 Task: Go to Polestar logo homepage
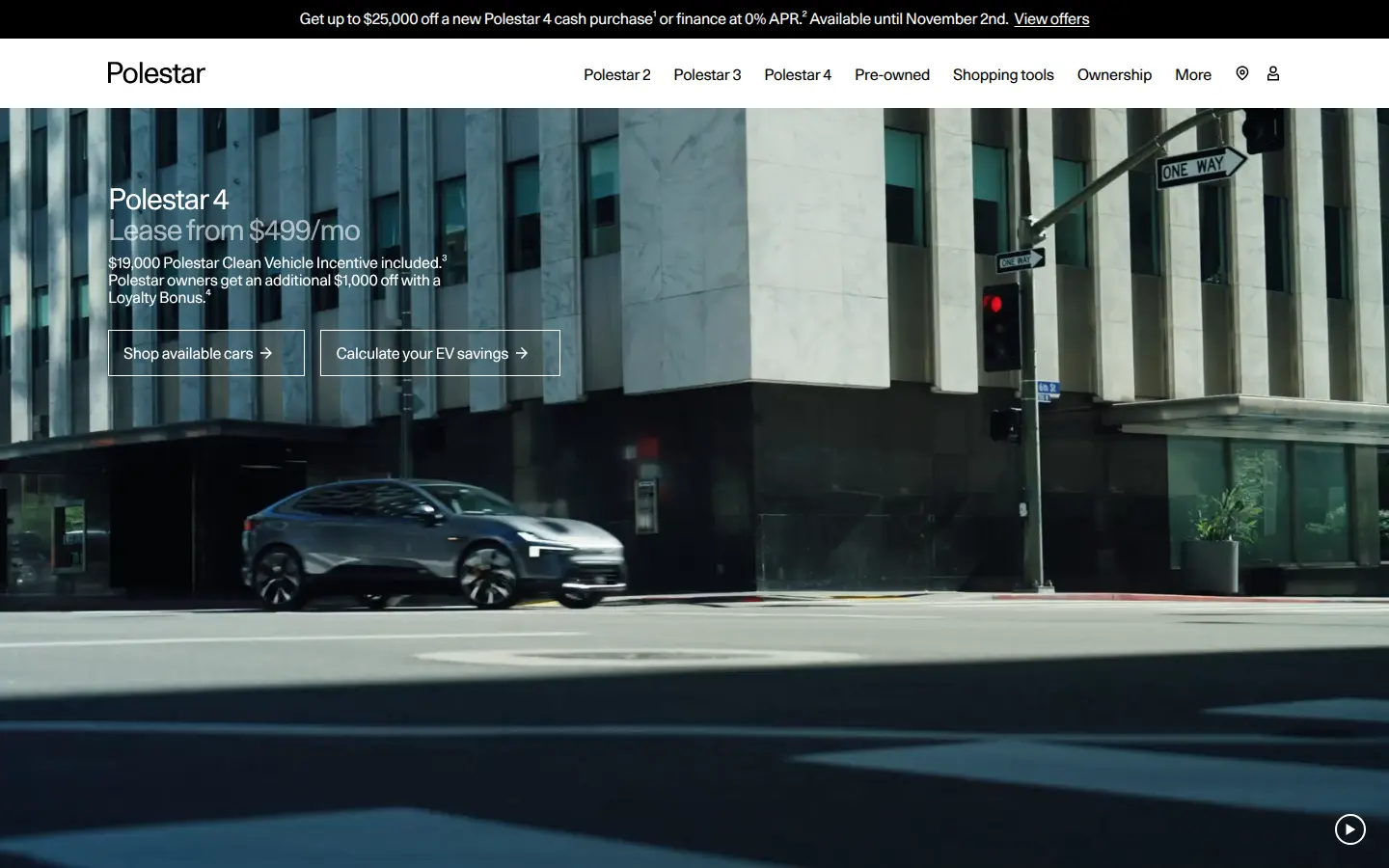tap(155, 73)
